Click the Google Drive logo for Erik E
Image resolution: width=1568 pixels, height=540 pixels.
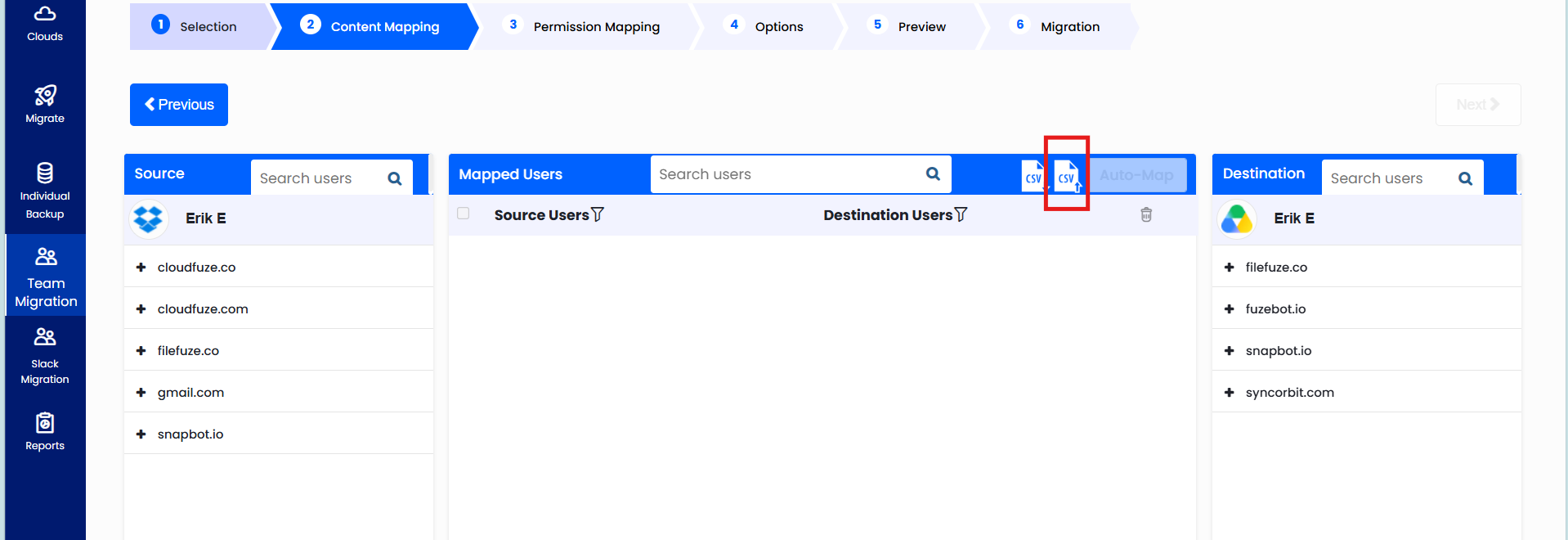coord(1237,219)
